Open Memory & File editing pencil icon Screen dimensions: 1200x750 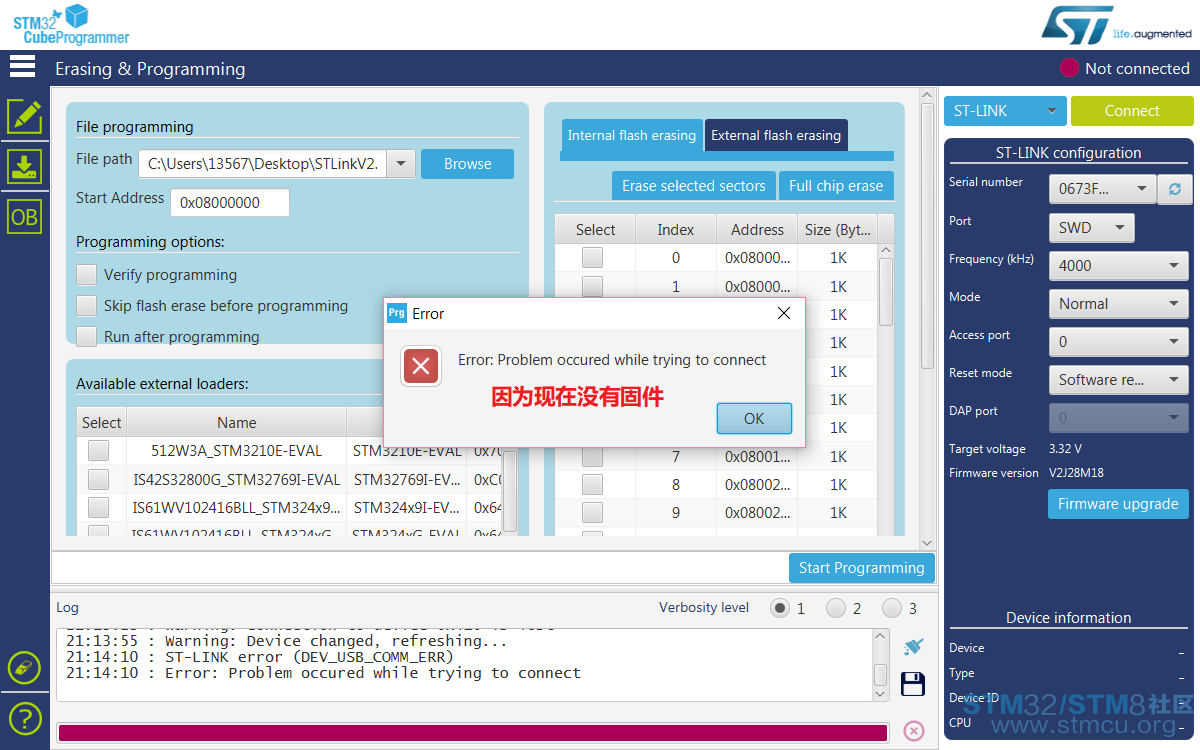25,116
